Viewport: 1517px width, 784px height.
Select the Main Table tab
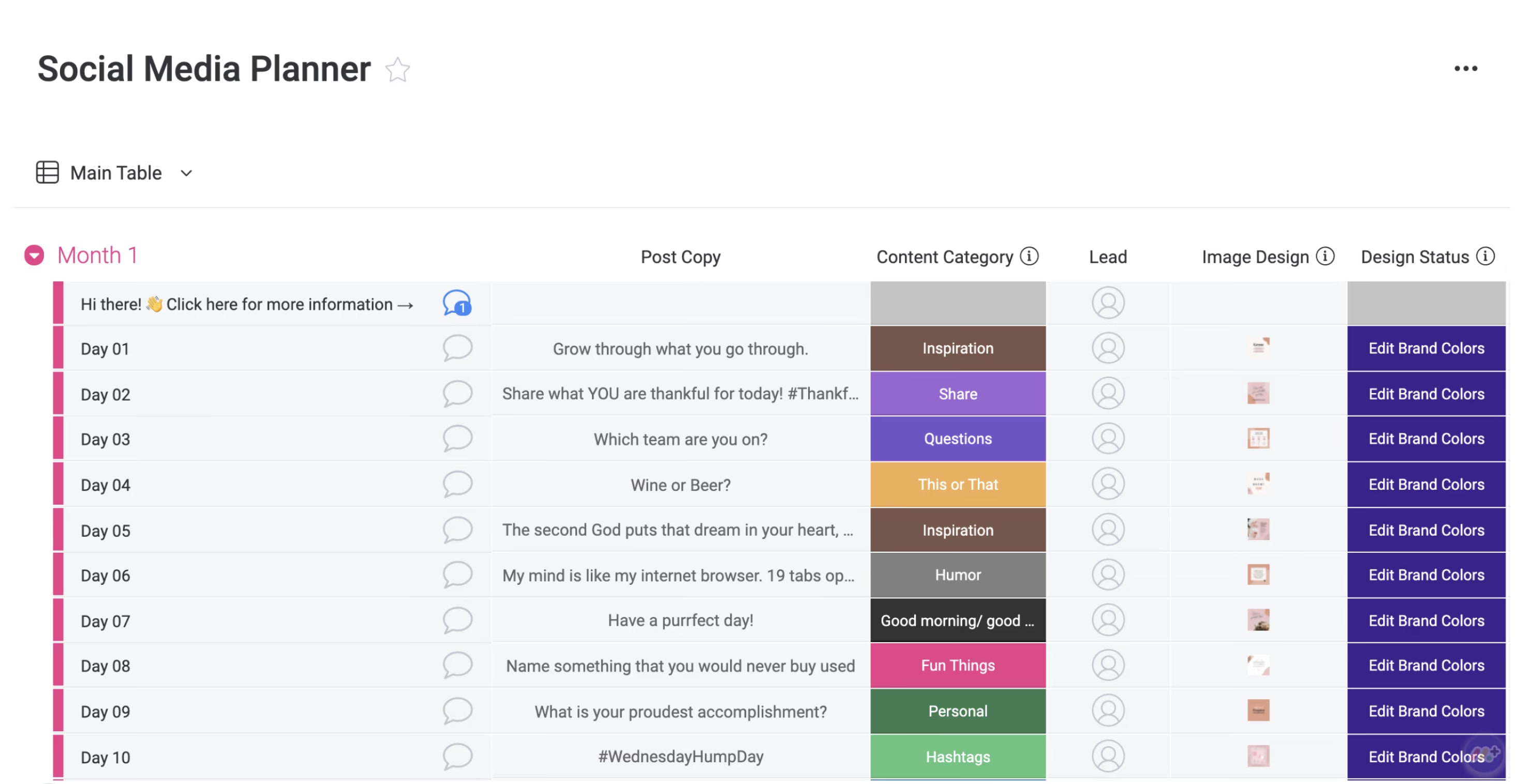(115, 171)
